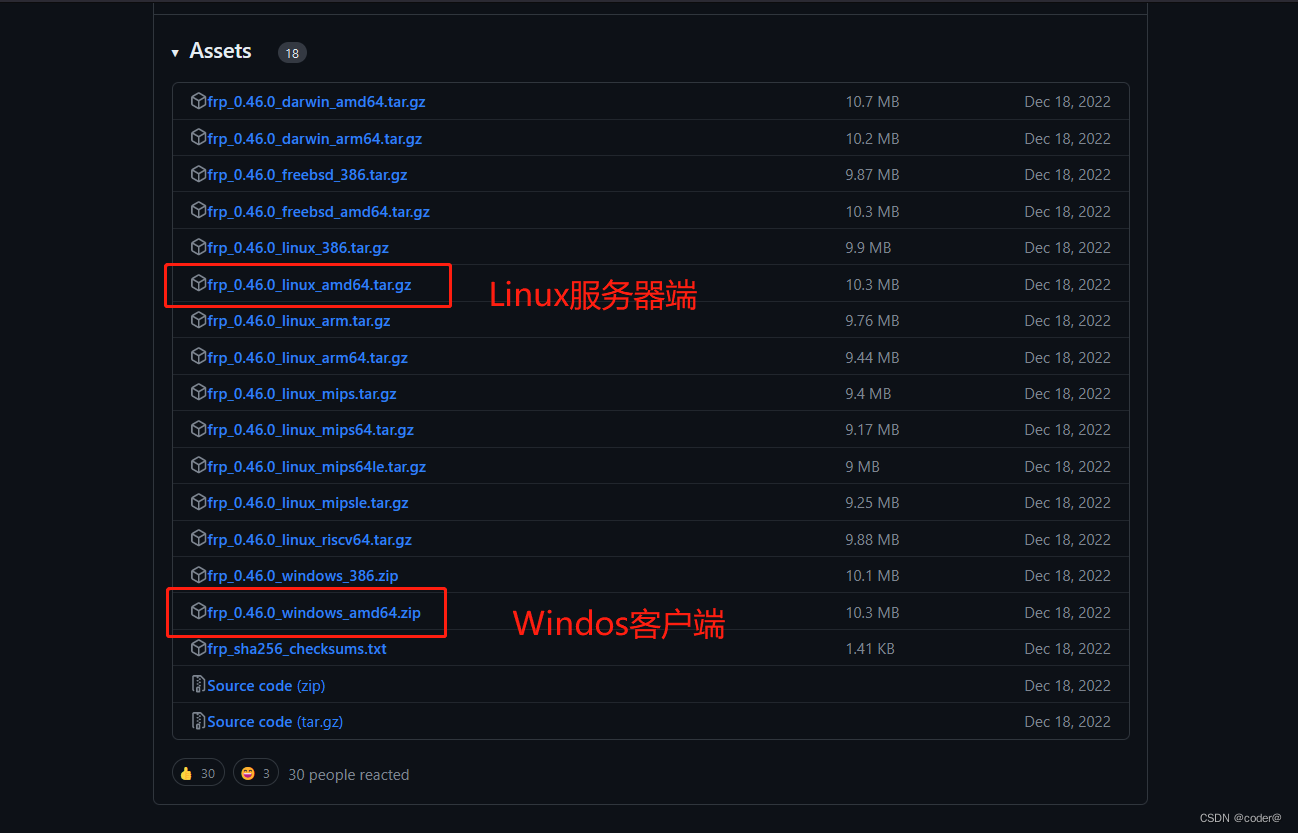This screenshot has width=1298, height=833.
Task: Click the laughing emoji reaction button
Action: [255, 772]
